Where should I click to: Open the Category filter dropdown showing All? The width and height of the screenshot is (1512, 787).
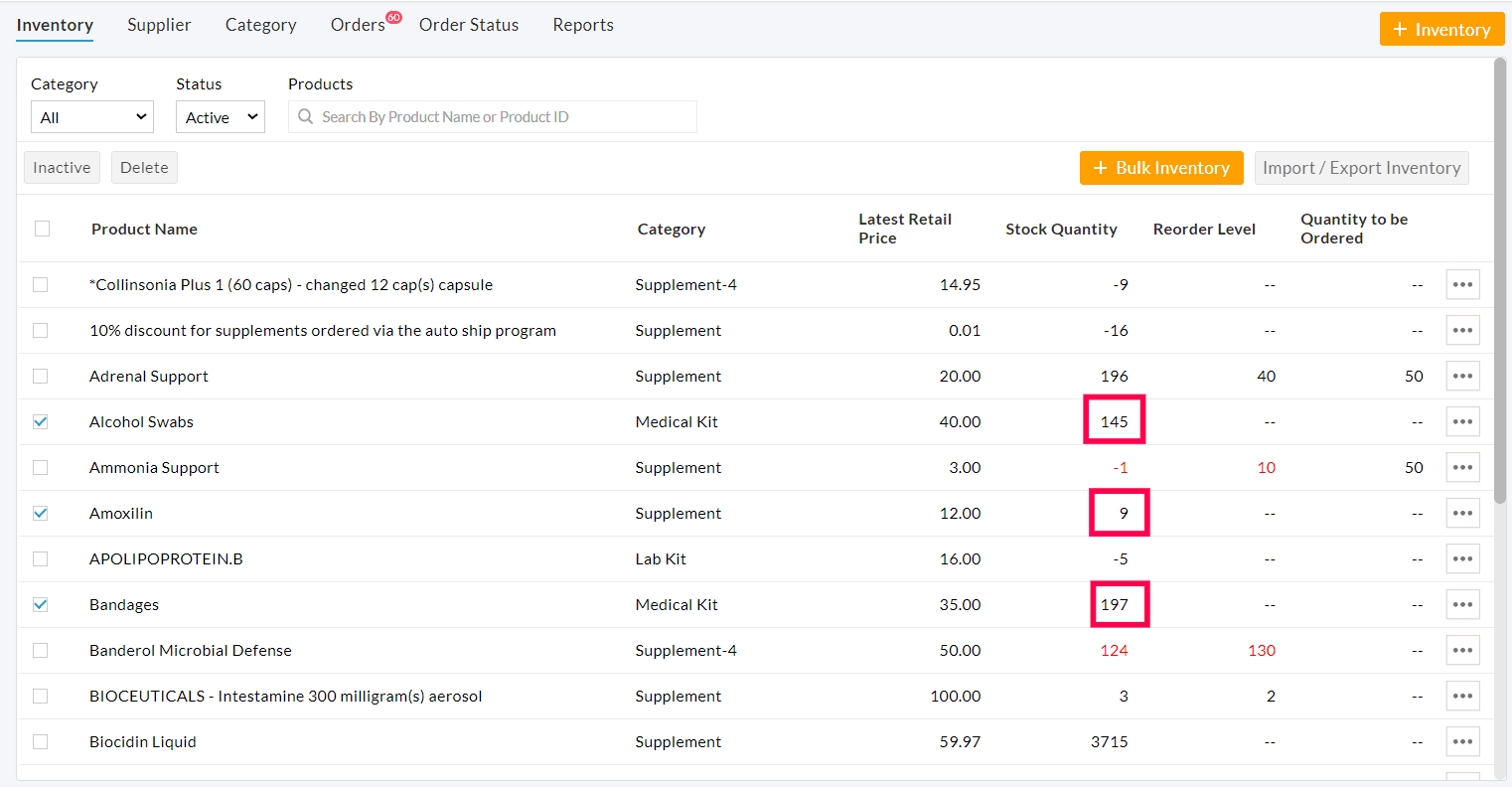click(91, 116)
